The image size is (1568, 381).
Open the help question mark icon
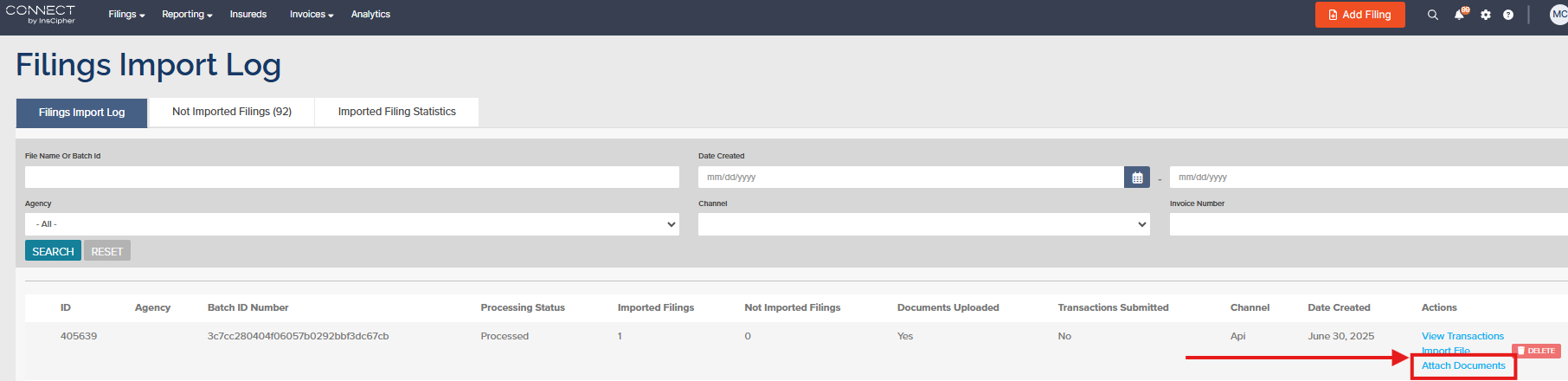pyautogui.click(x=1508, y=15)
